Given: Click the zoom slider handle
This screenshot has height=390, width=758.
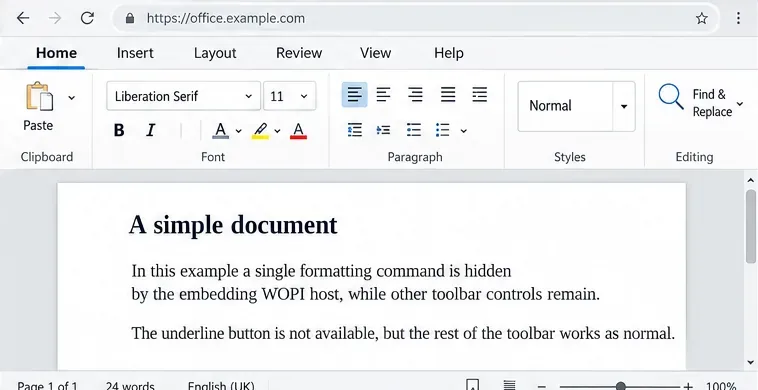Looking at the screenshot, I should coord(621,386).
